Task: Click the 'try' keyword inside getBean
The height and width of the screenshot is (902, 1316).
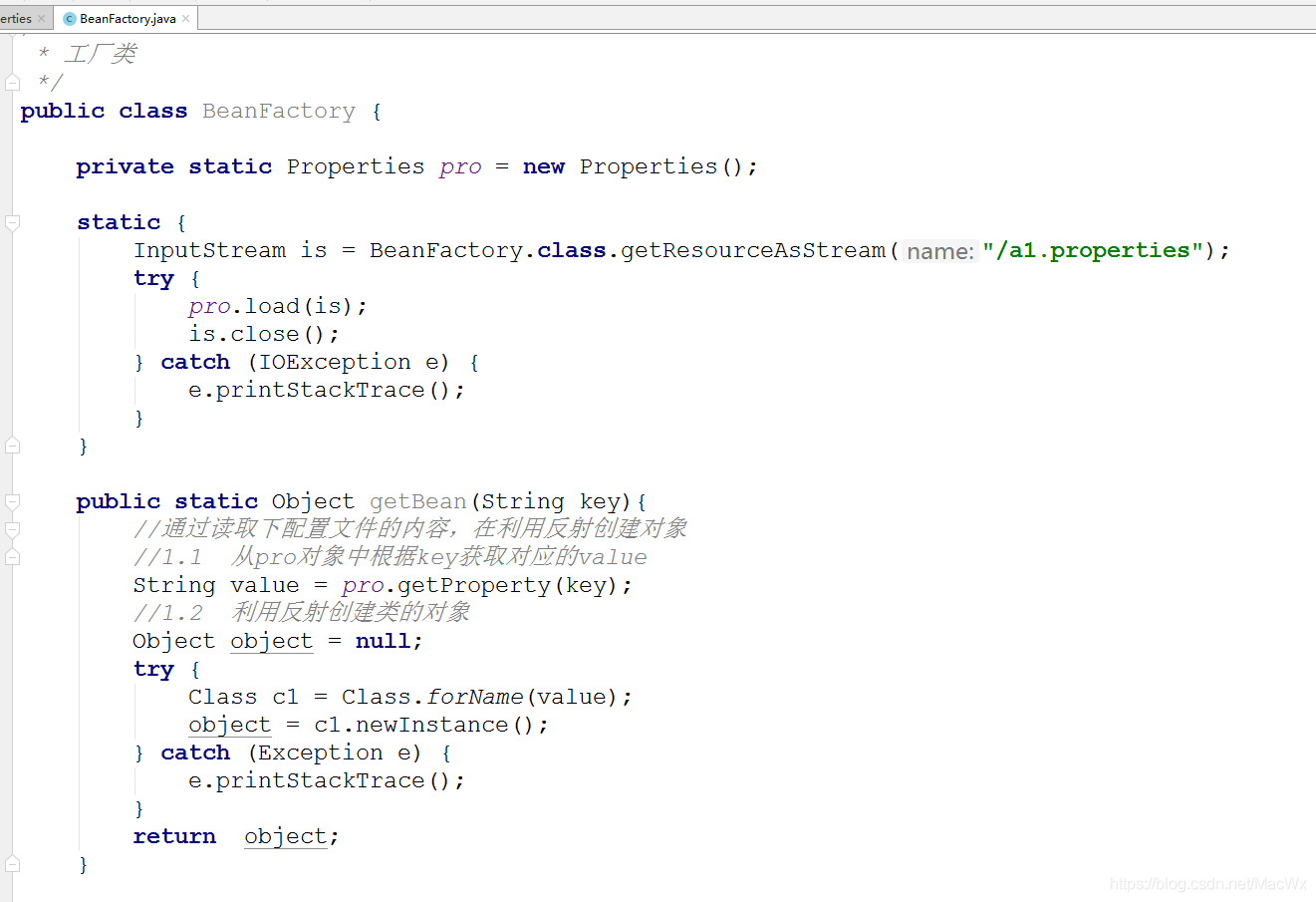Action: pos(153,669)
